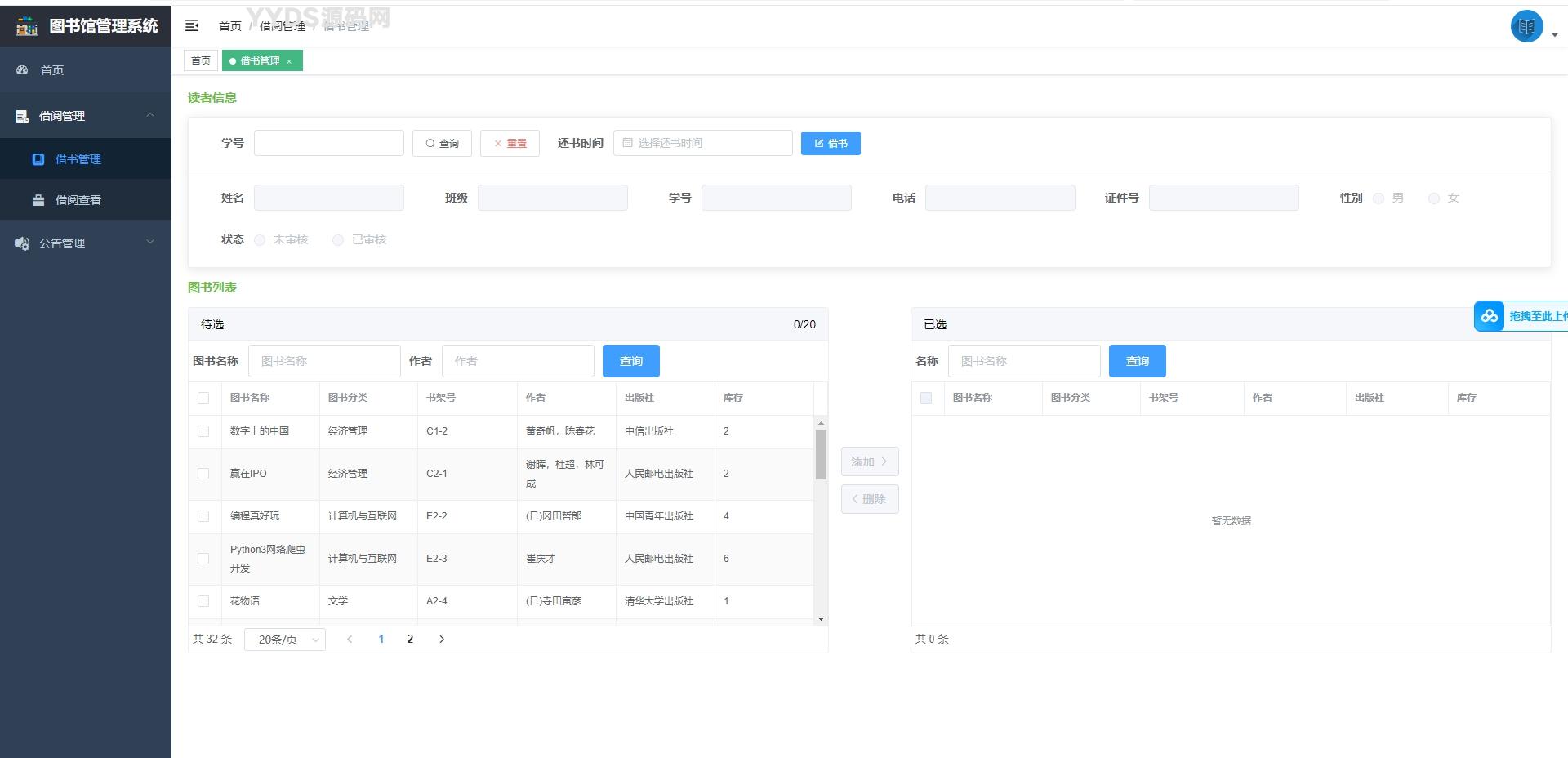Close the 借书管理 tab with its x
This screenshot has width=1568, height=758.
289,61
